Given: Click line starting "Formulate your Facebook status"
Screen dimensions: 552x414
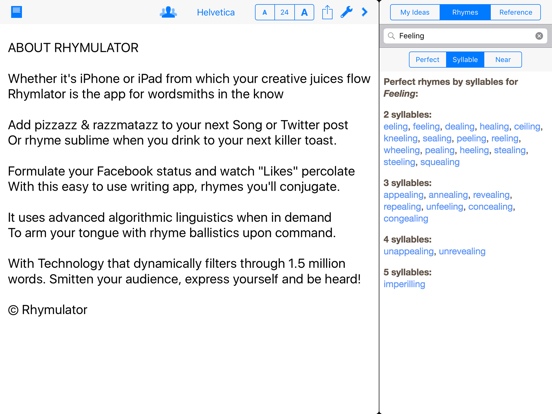Looking at the screenshot, I should [x=181, y=171].
